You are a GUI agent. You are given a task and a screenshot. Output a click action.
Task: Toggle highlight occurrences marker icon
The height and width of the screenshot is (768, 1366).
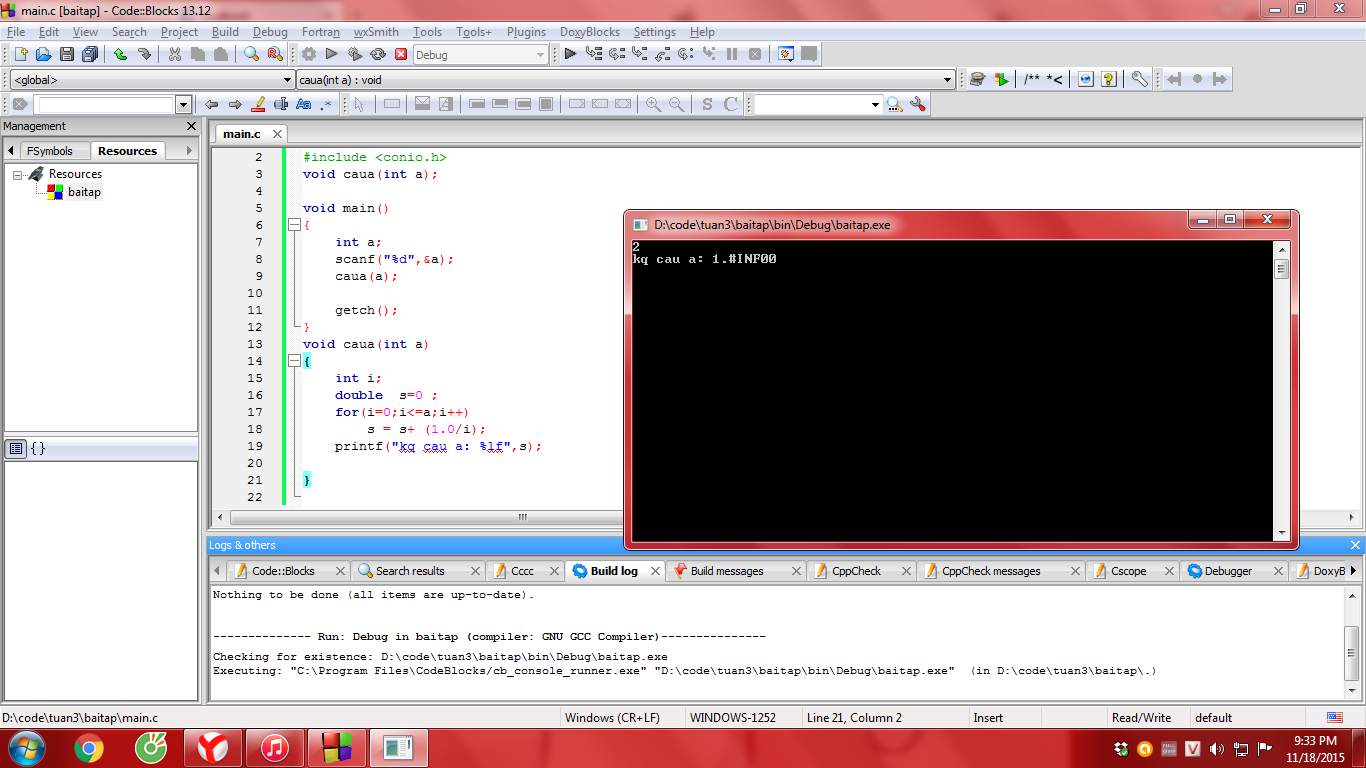coord(258,104)
